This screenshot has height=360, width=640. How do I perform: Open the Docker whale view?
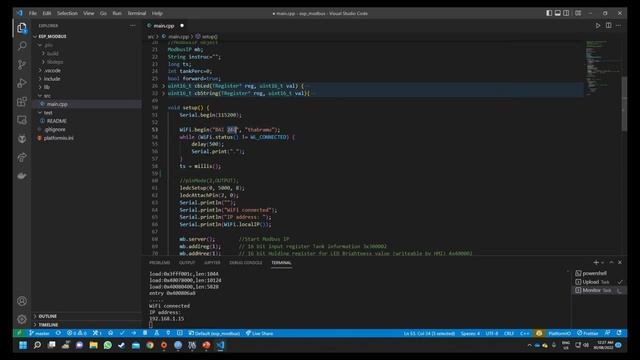22,176
